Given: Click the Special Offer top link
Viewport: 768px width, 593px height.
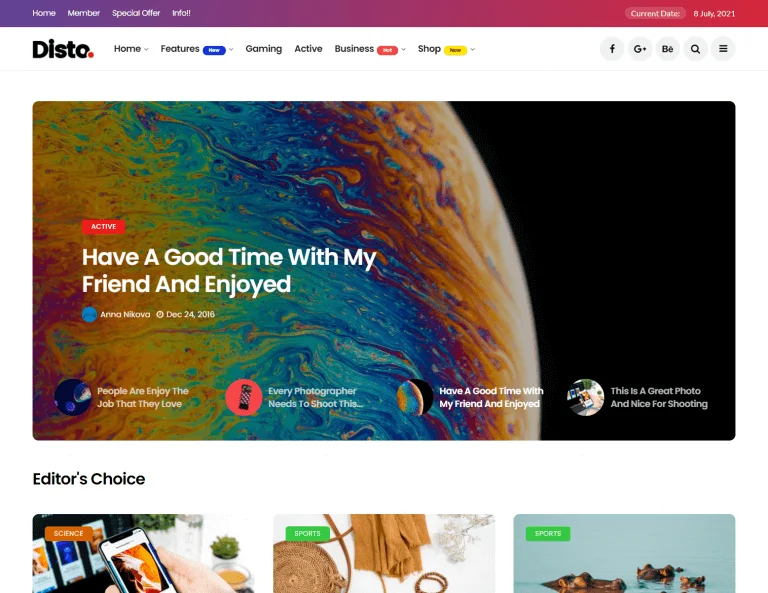Looking at the screenshot, I should (136, 13).
